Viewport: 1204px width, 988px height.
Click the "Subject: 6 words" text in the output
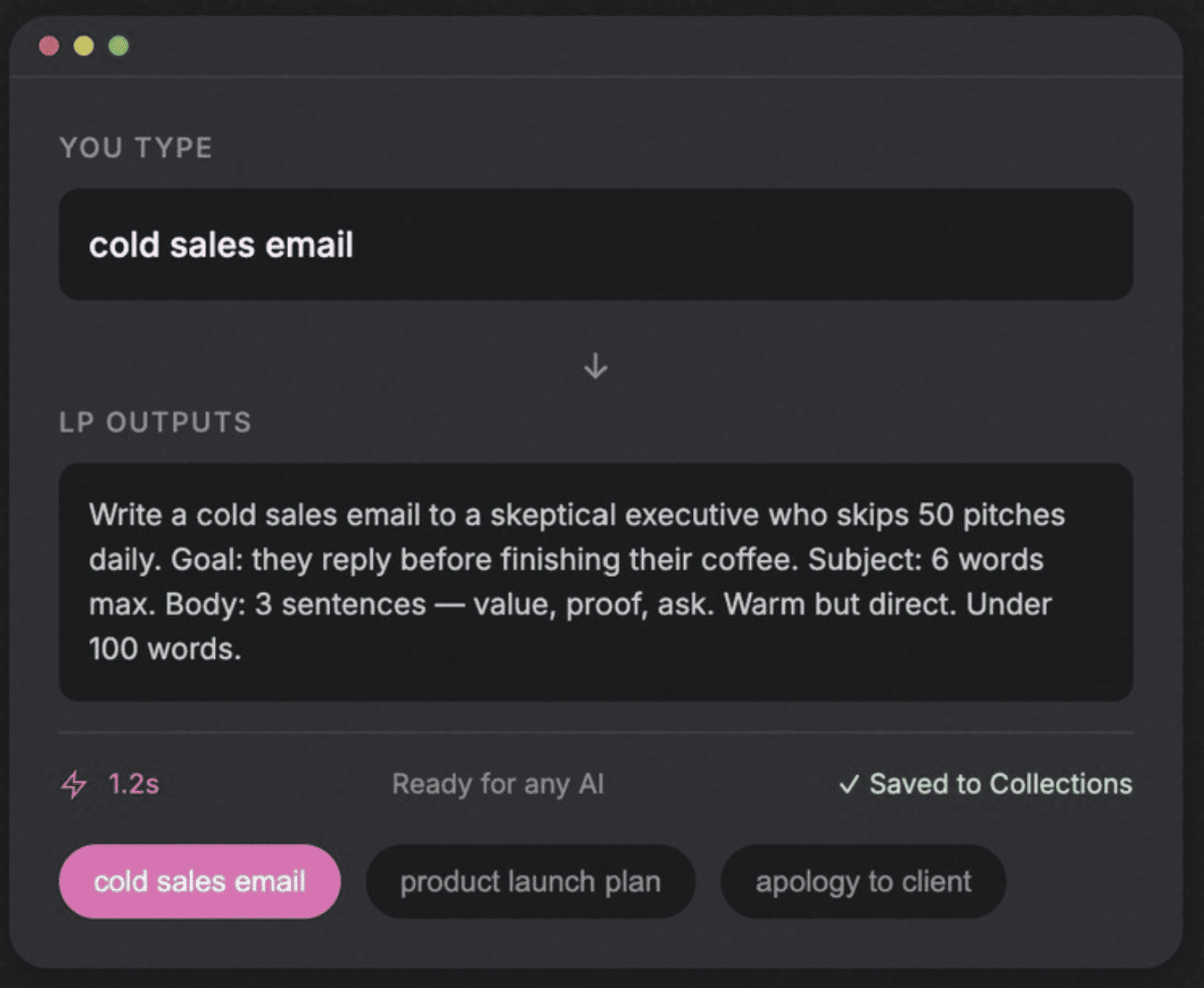[x=926, y=559]
